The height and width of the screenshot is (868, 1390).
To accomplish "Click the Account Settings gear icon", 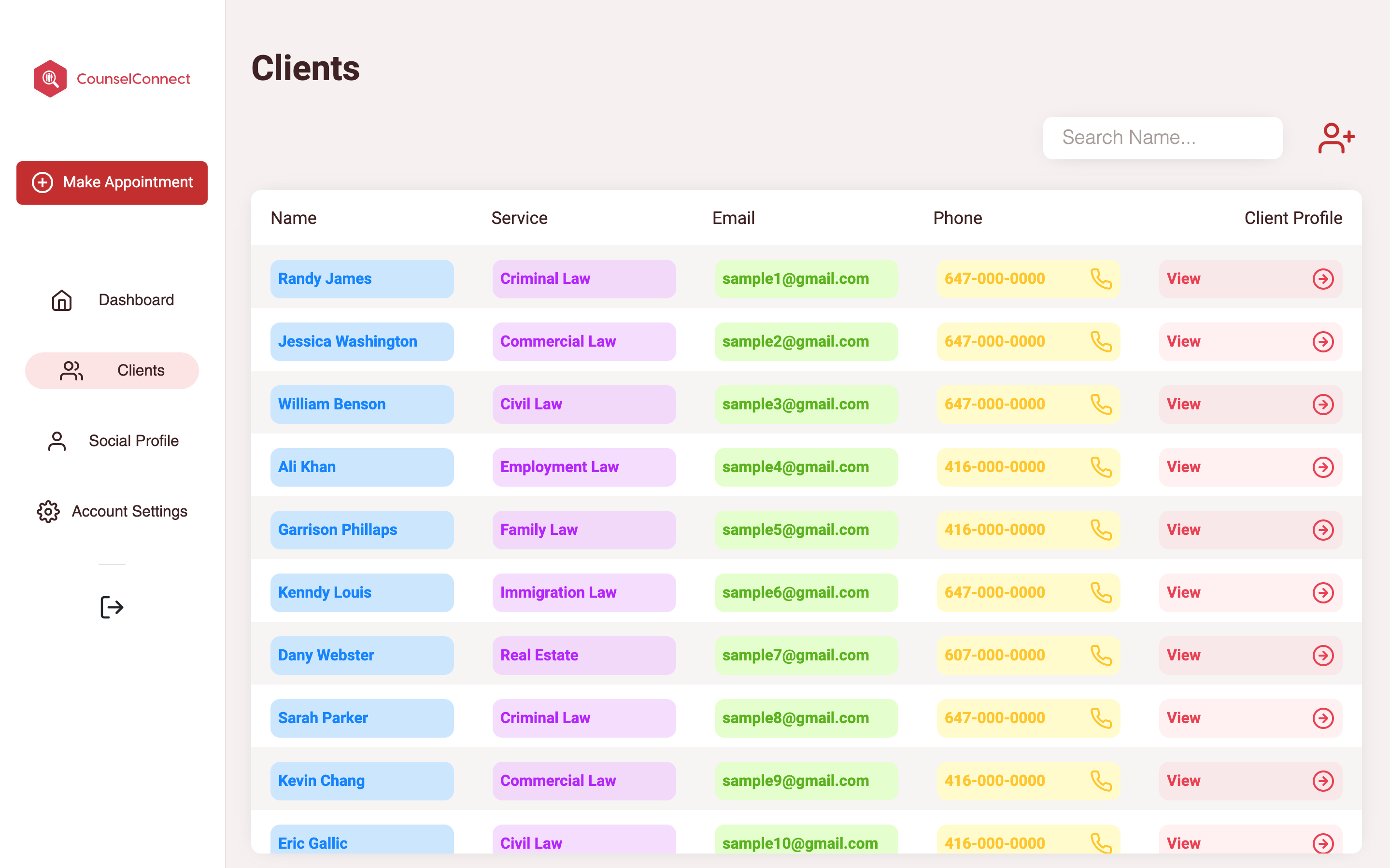I will tap(48, 511).
